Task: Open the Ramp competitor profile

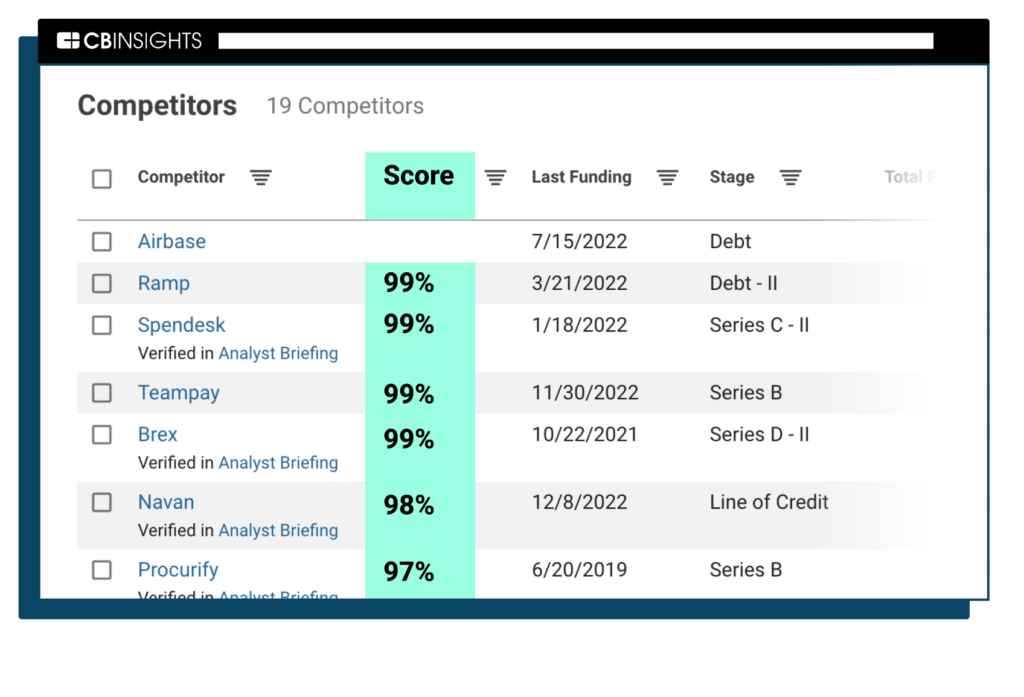Action: (x=163, y=283)
